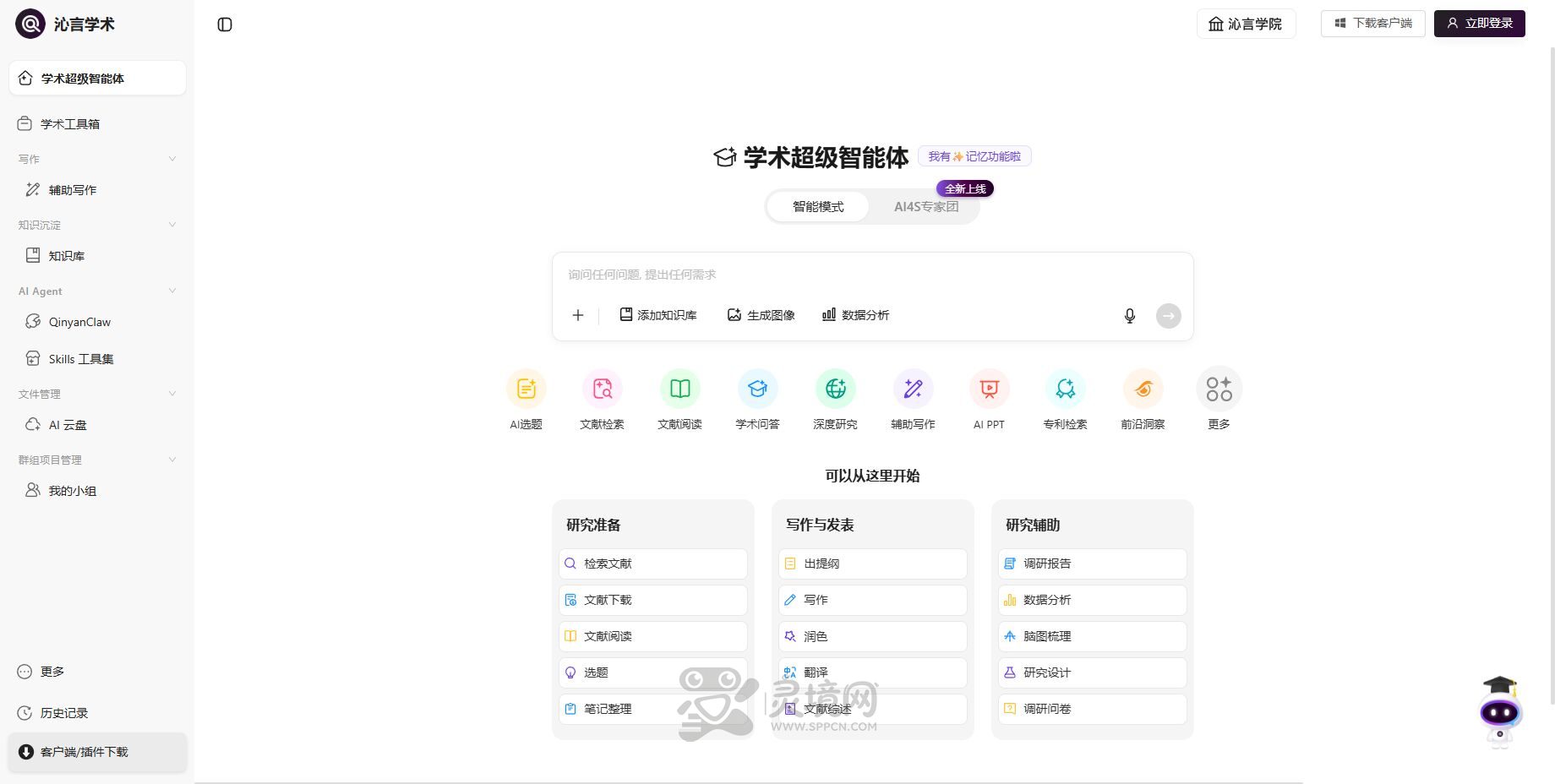
Task: Open the robot assistant mascot
Action: click(1500, 711)
